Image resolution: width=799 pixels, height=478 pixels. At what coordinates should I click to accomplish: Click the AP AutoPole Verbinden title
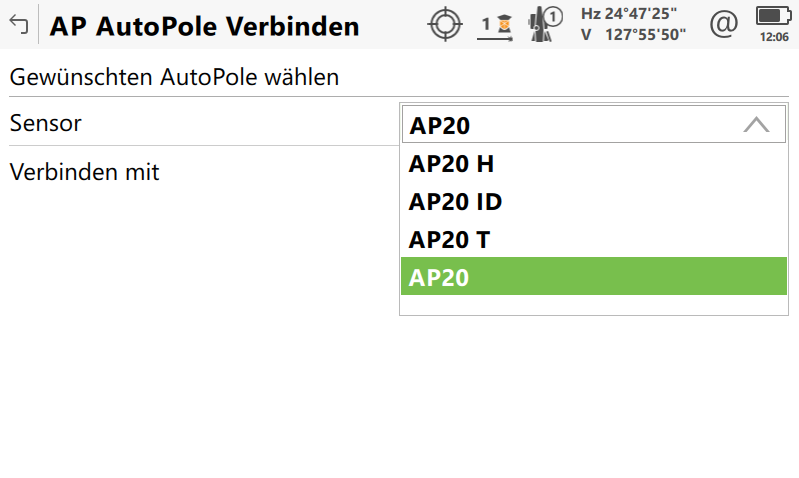point(204,26)
